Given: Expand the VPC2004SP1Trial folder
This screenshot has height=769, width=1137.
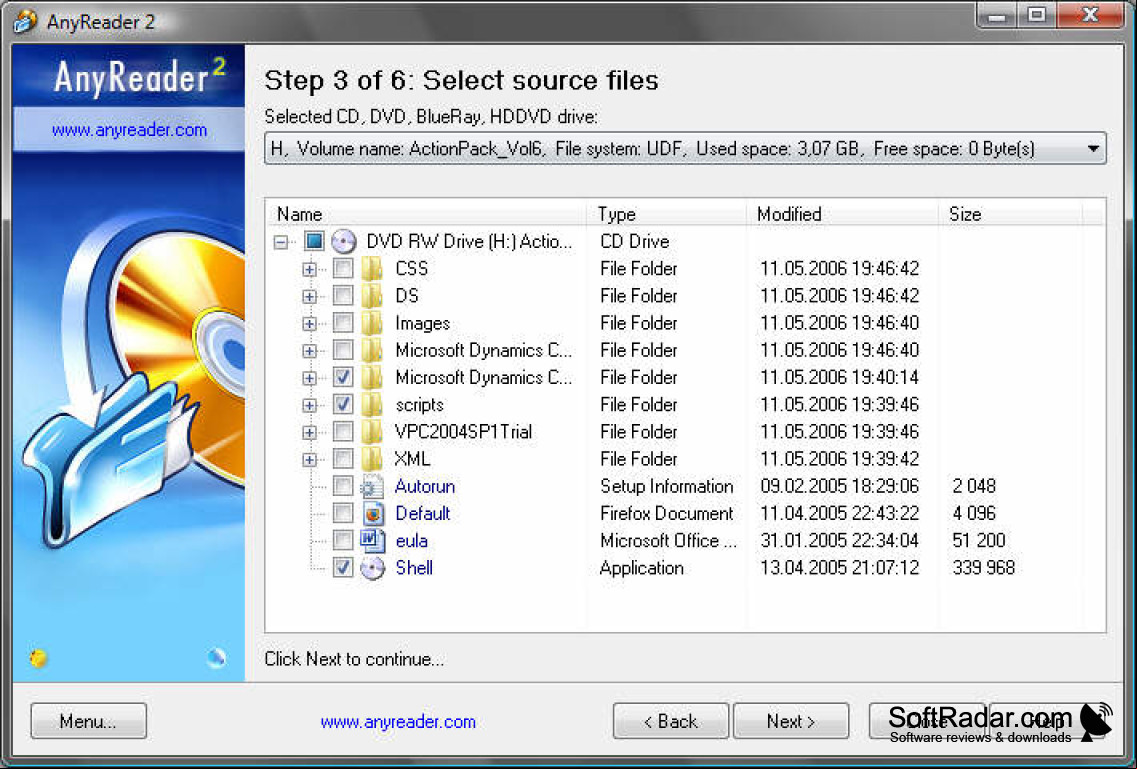Looking at the screenshot, I should click(x=310, y=433).
